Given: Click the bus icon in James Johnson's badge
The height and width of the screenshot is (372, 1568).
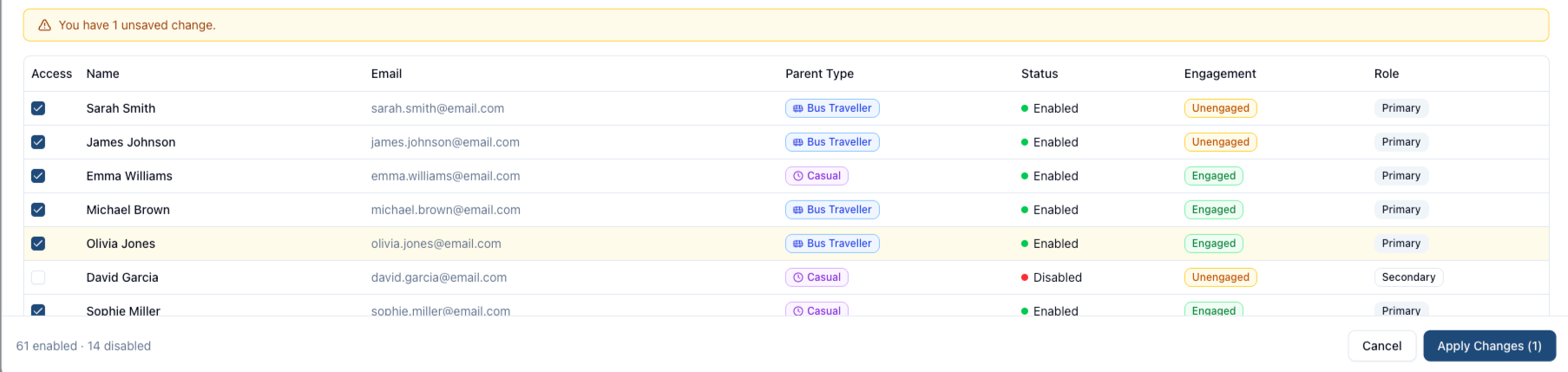Looking at the screenshot, I should (x=797, y=142).
